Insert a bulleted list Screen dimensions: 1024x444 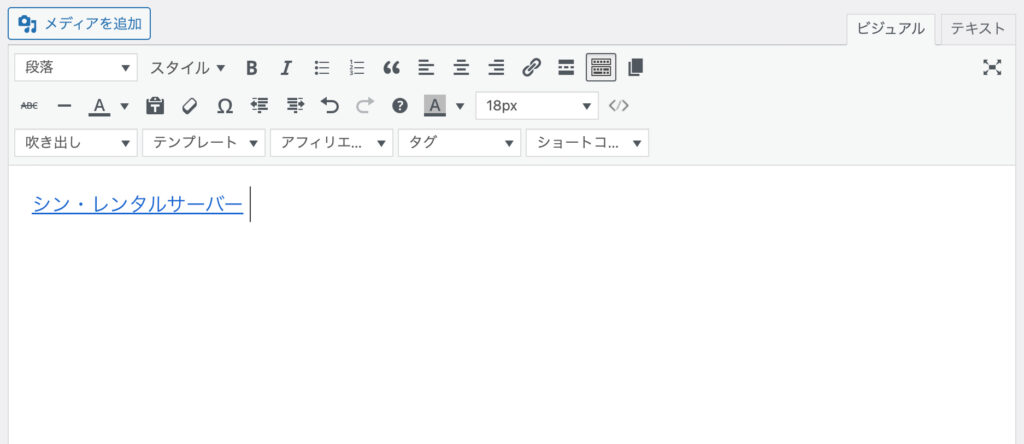click(x=321, y=67)
